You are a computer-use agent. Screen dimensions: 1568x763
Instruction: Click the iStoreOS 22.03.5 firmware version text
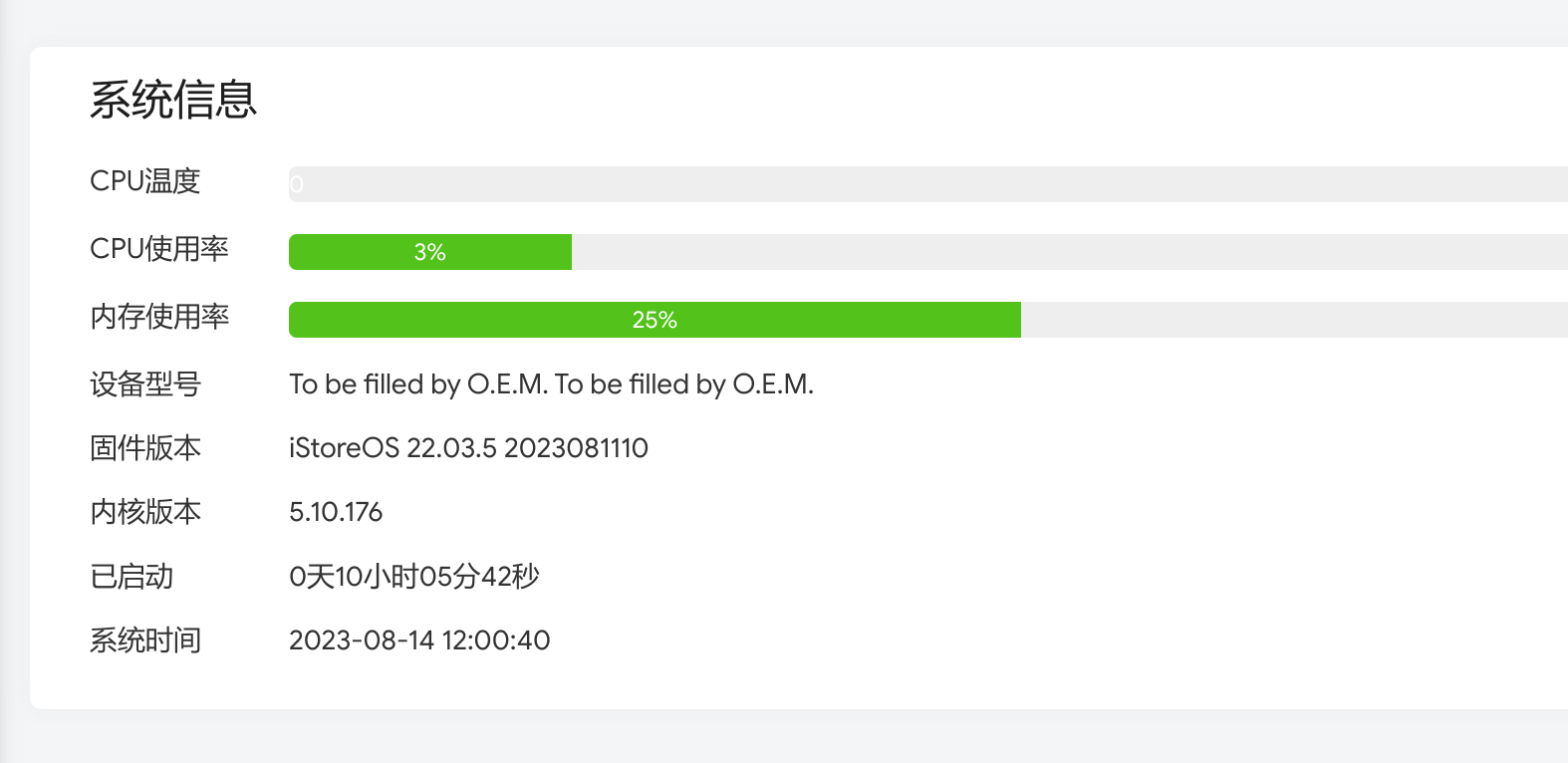tap(468, 448)
